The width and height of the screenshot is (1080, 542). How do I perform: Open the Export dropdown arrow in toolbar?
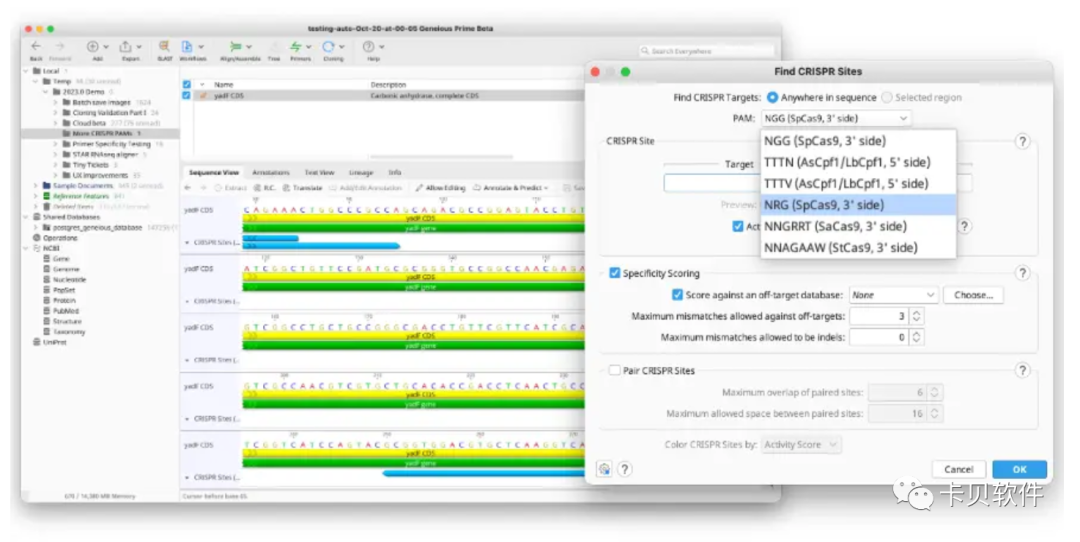click(x=138, y=47)
